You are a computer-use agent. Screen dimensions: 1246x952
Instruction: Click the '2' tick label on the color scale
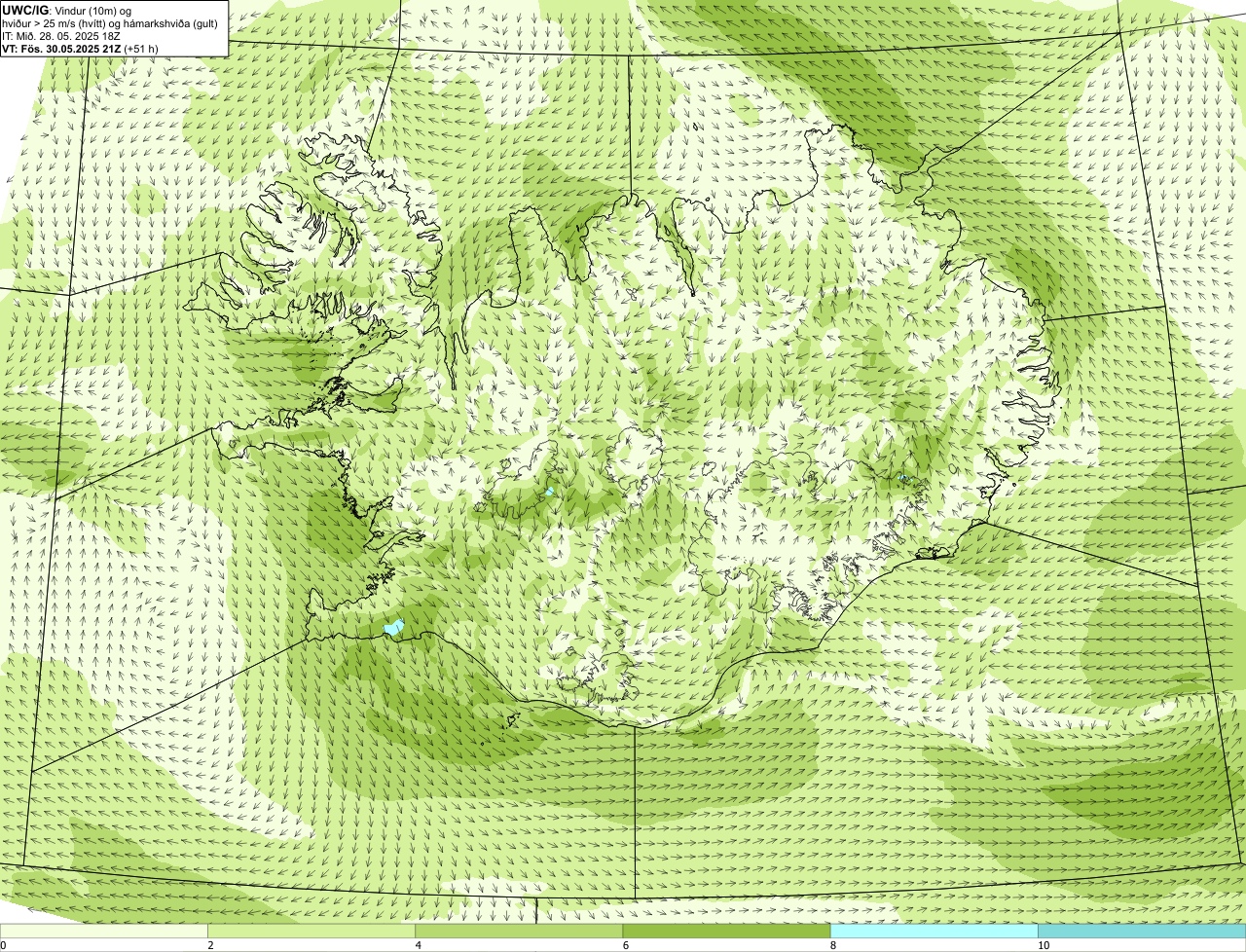pos(210,945)
